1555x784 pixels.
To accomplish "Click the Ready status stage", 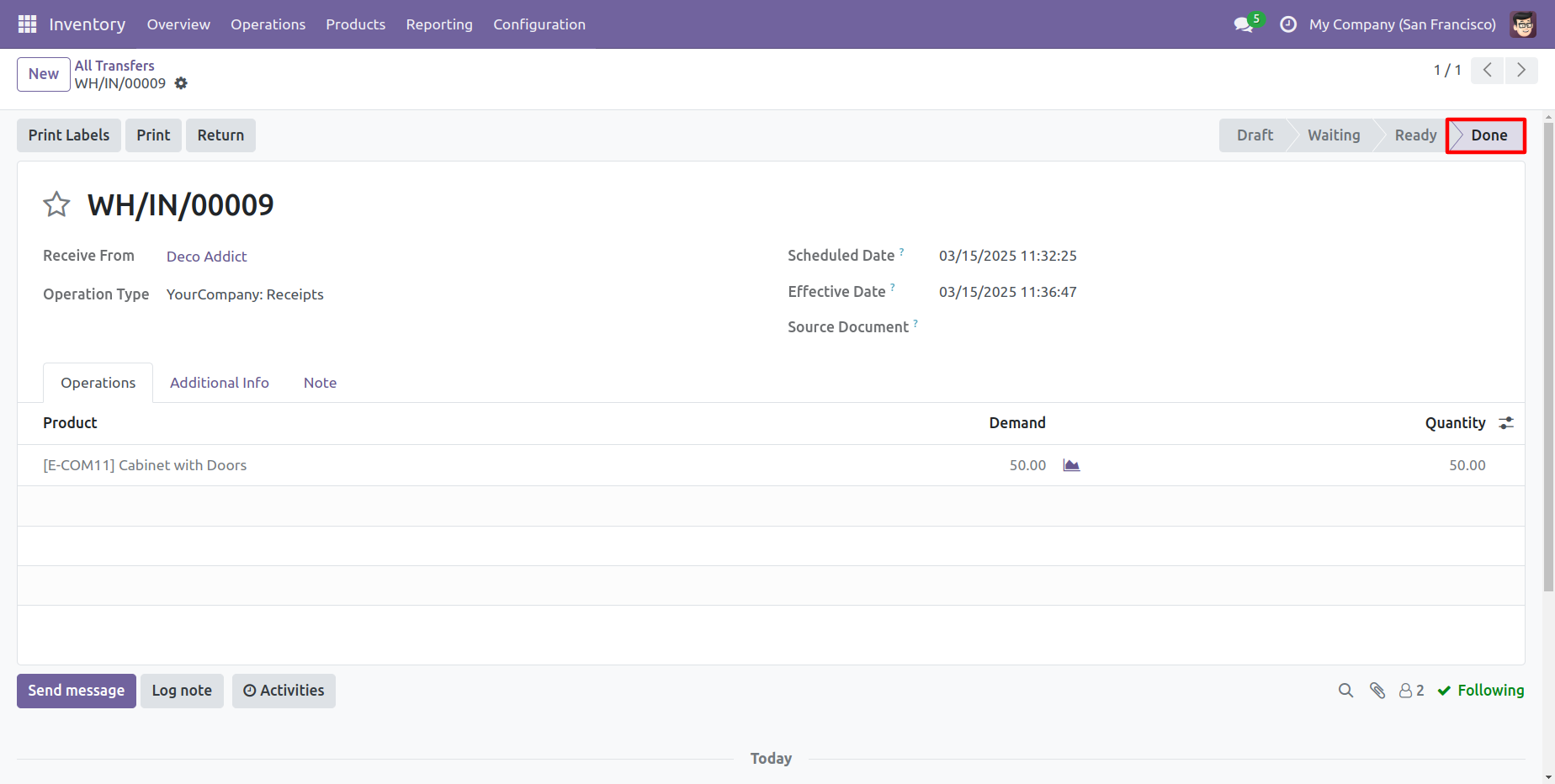I will point(1415,135).
